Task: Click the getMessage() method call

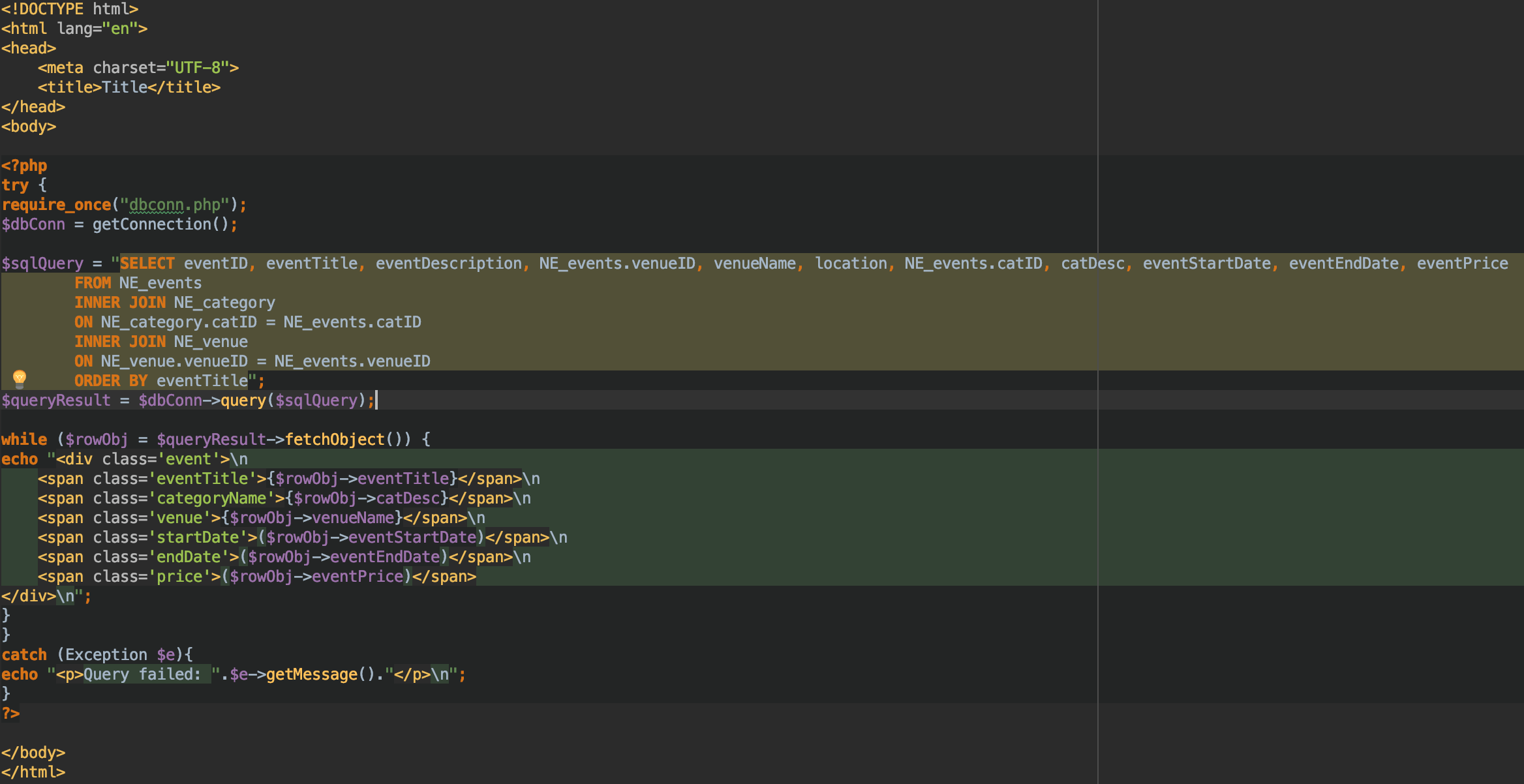Action: coord(321,674)
